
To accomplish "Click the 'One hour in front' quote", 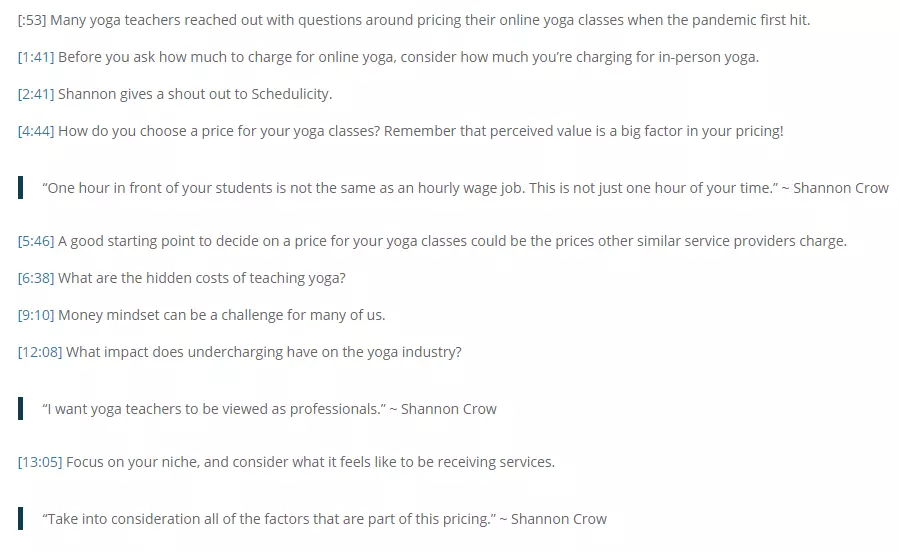I will point(465,188).
